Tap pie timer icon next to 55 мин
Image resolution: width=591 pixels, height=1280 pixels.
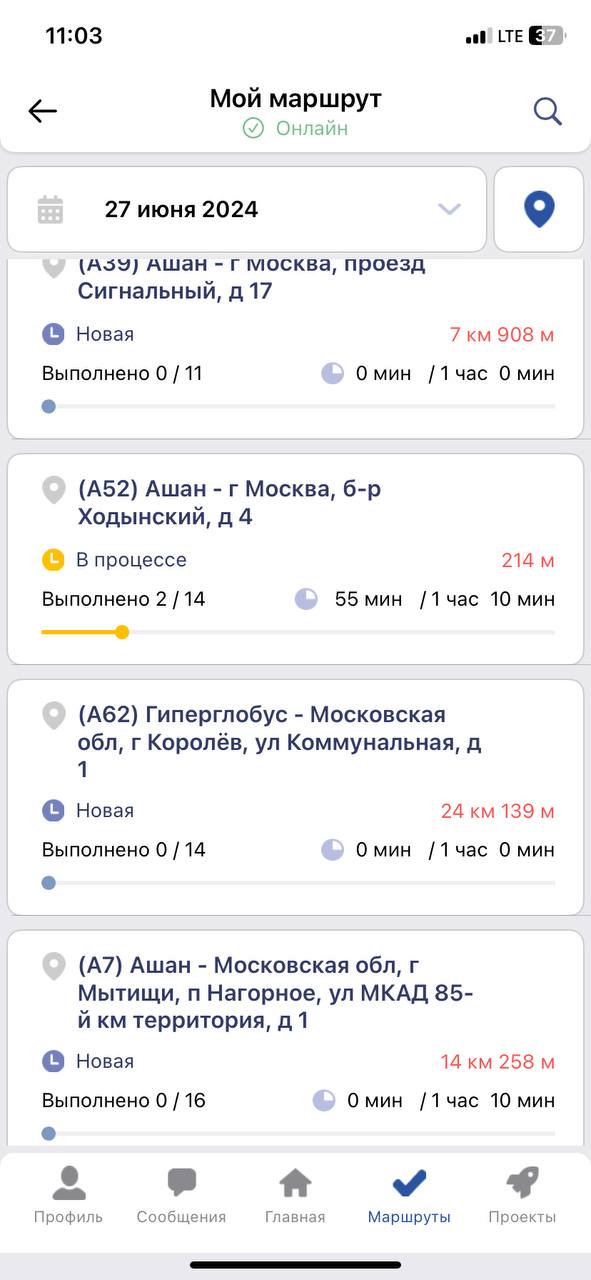pos(306,599)
